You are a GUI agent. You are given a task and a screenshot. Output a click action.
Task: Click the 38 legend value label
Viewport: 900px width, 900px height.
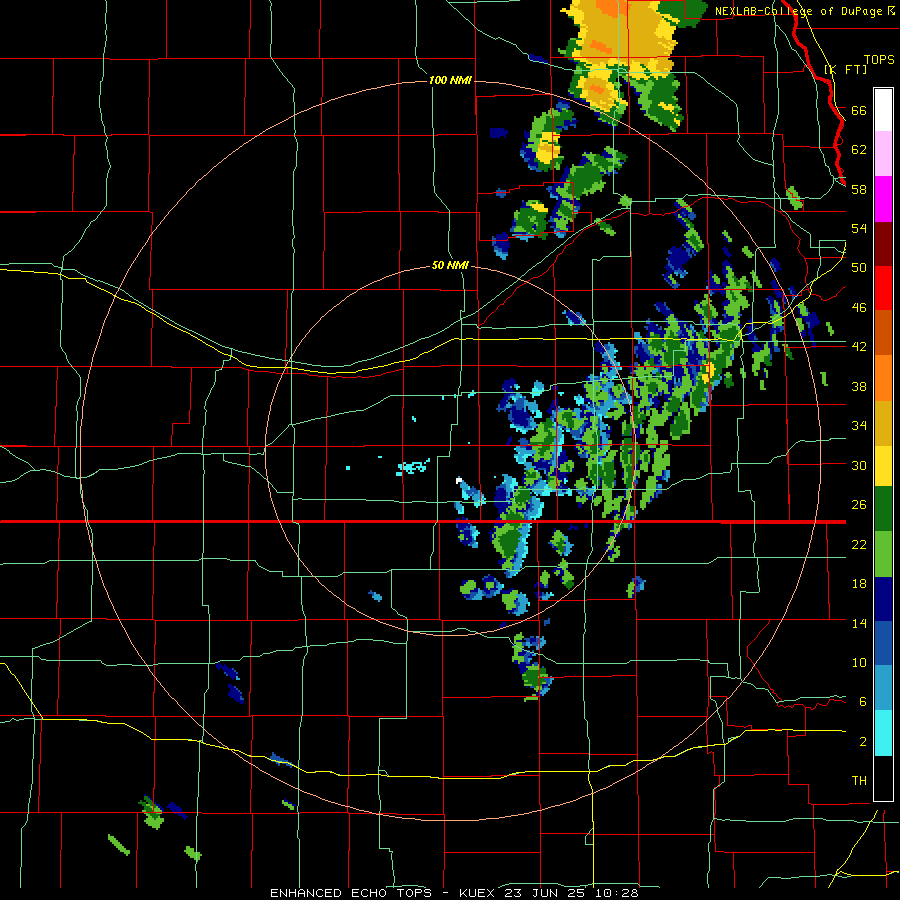click(859, 386)
